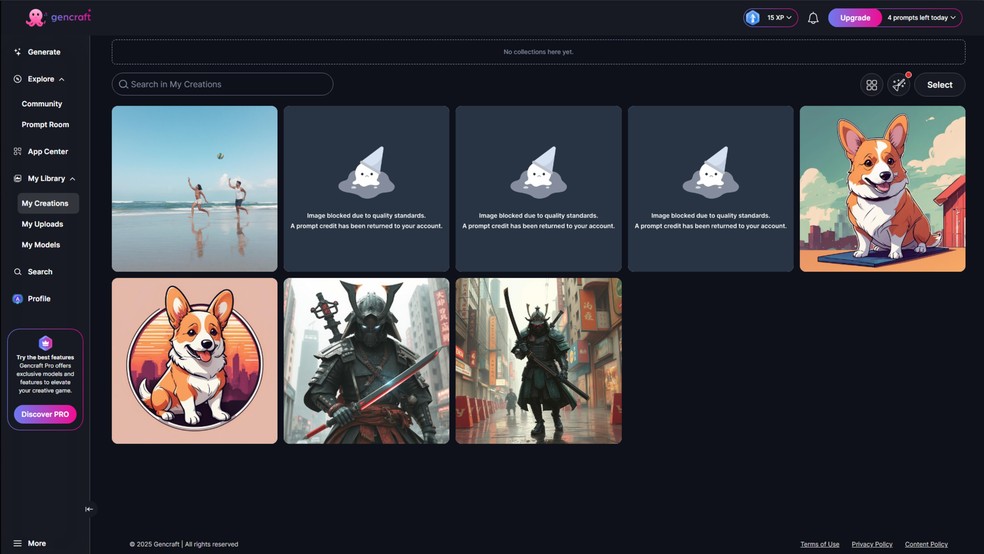Select My Uploads in sidebar
The width and height of the screenshot is (984, 554).
pyautogui.click(x=41, y=224)
